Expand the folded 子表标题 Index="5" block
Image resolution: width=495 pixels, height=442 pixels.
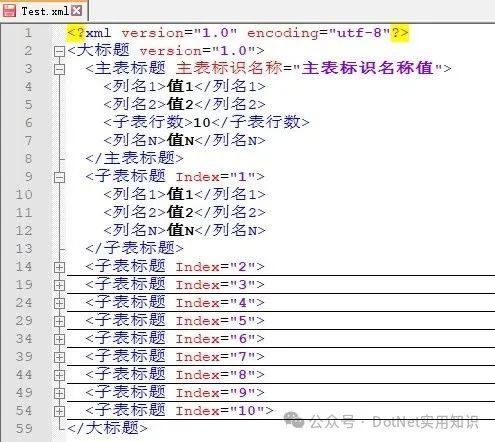click(59, 321)
